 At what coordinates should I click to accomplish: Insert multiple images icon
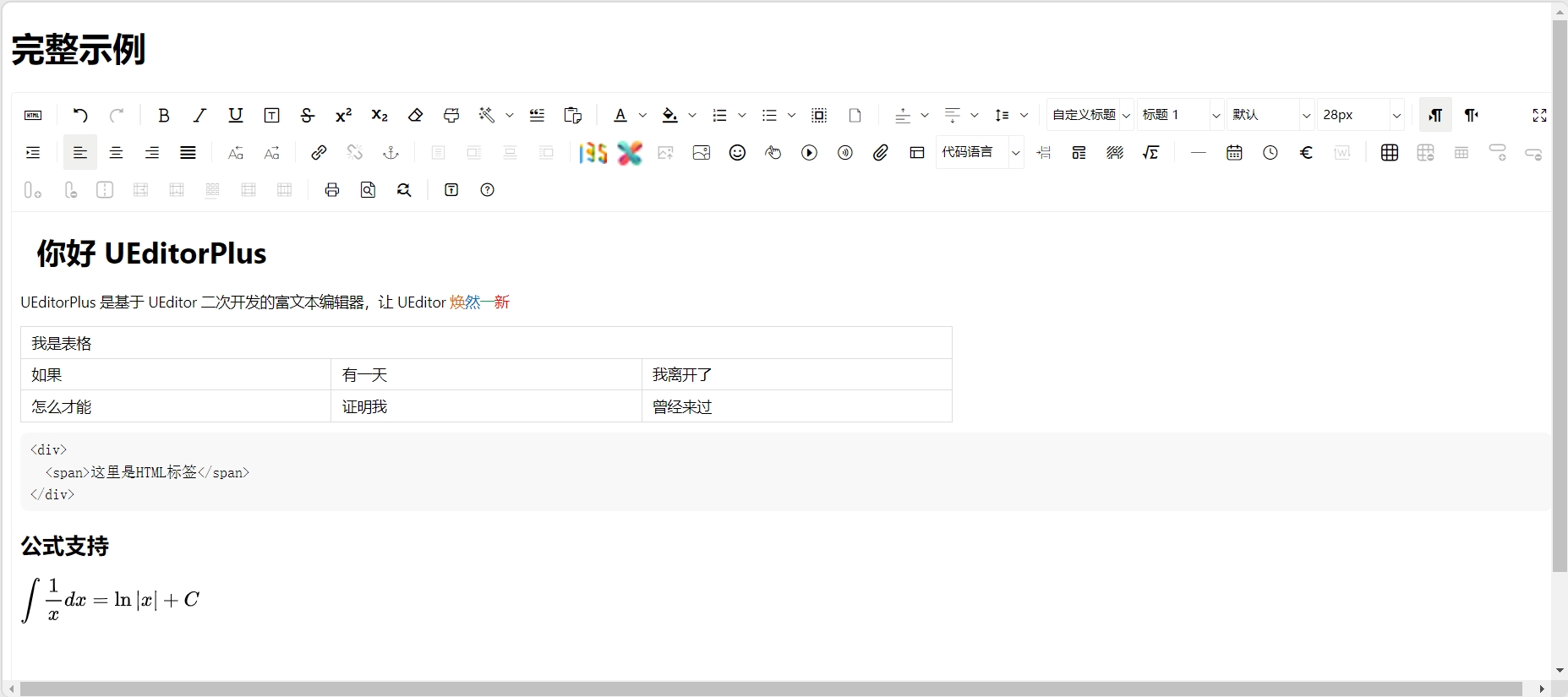click(x=702, y=153)
